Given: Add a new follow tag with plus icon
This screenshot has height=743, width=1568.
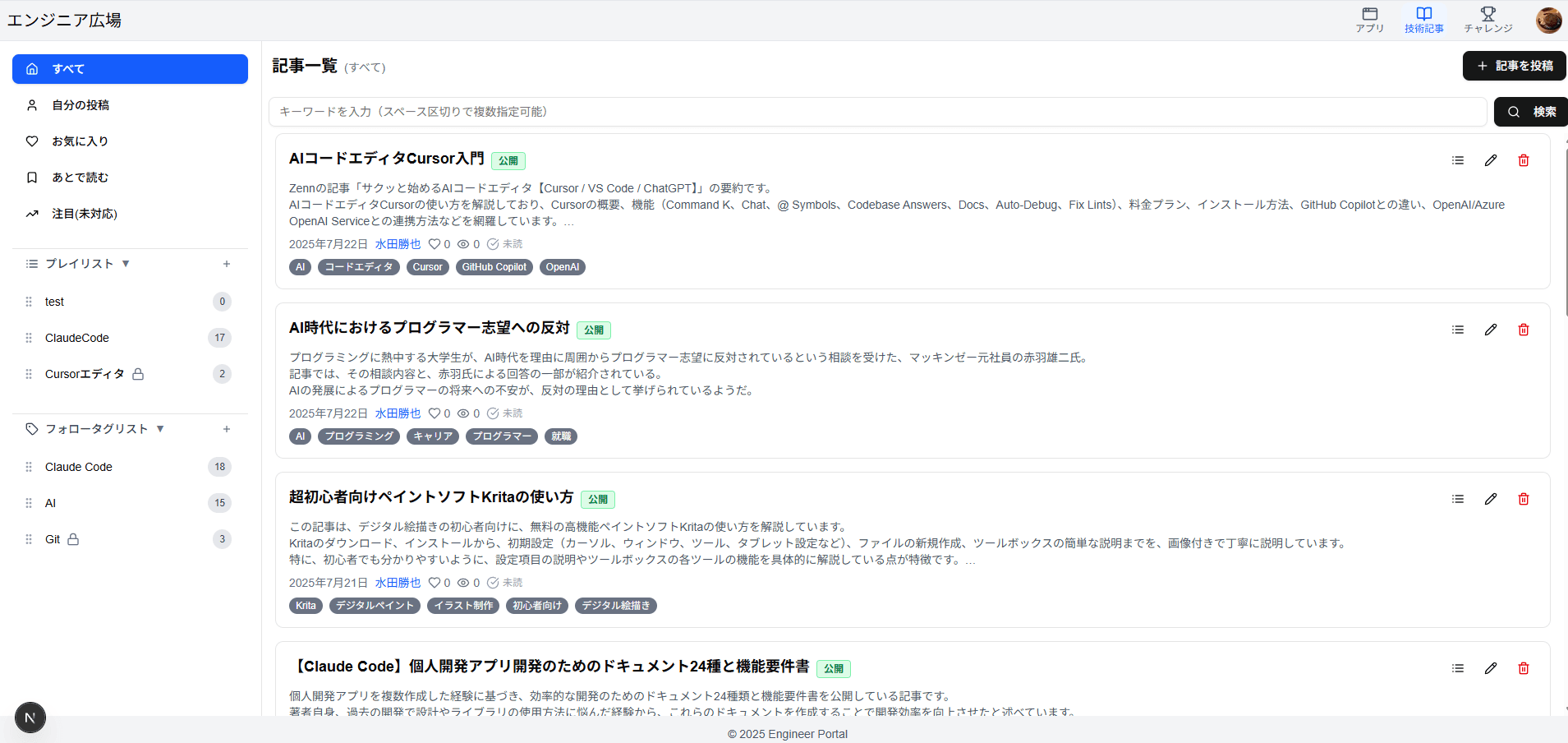Looking at the screenshot, I should pos(227,429).
